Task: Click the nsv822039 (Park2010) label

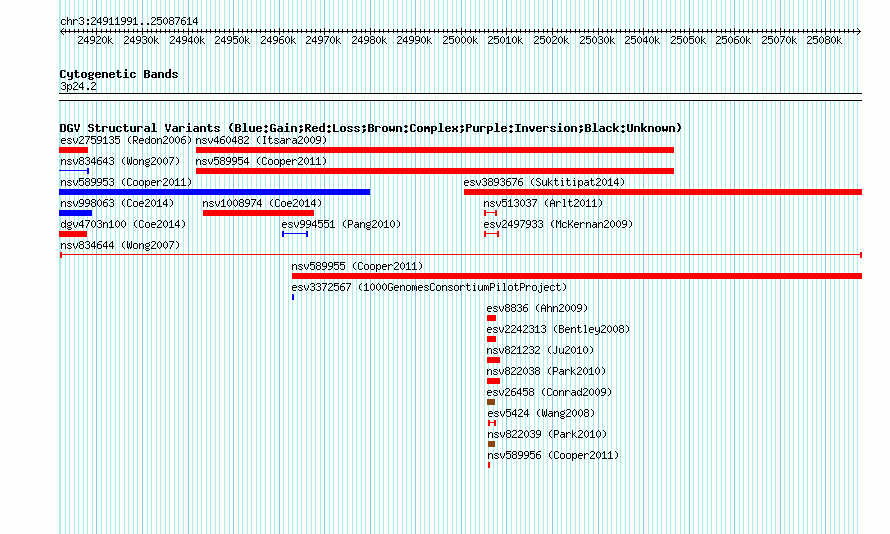Action: (547, 434)
